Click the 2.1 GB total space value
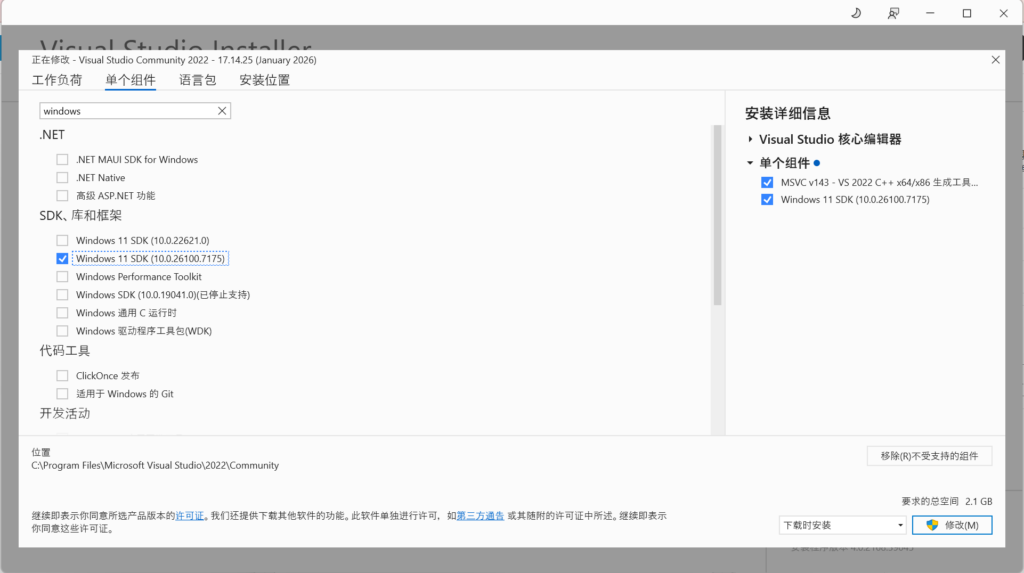This screenshot has width=1024, height=573. 978,501
